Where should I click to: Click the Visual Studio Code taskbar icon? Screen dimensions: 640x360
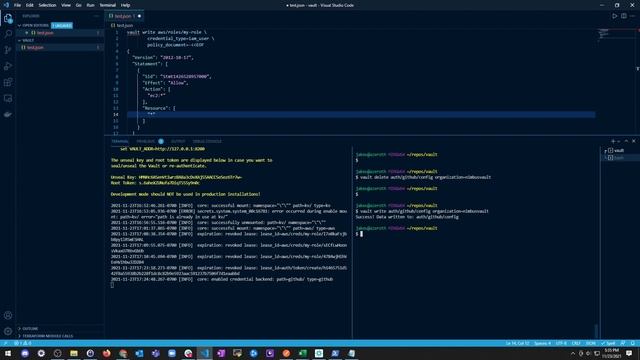click(204, 353)
